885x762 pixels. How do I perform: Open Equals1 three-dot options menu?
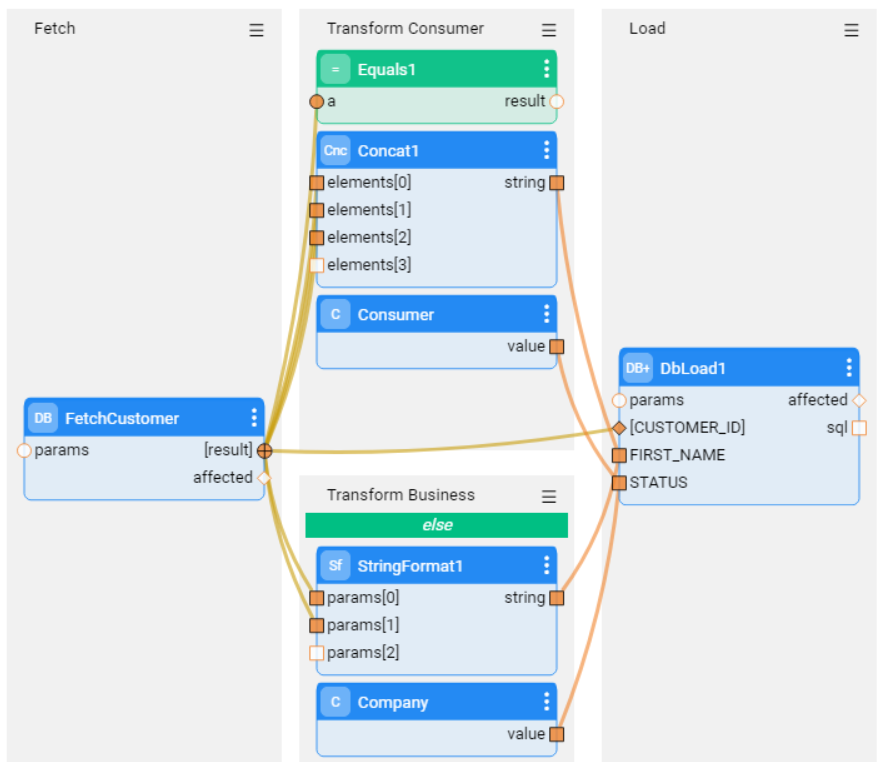coord(546,69)
